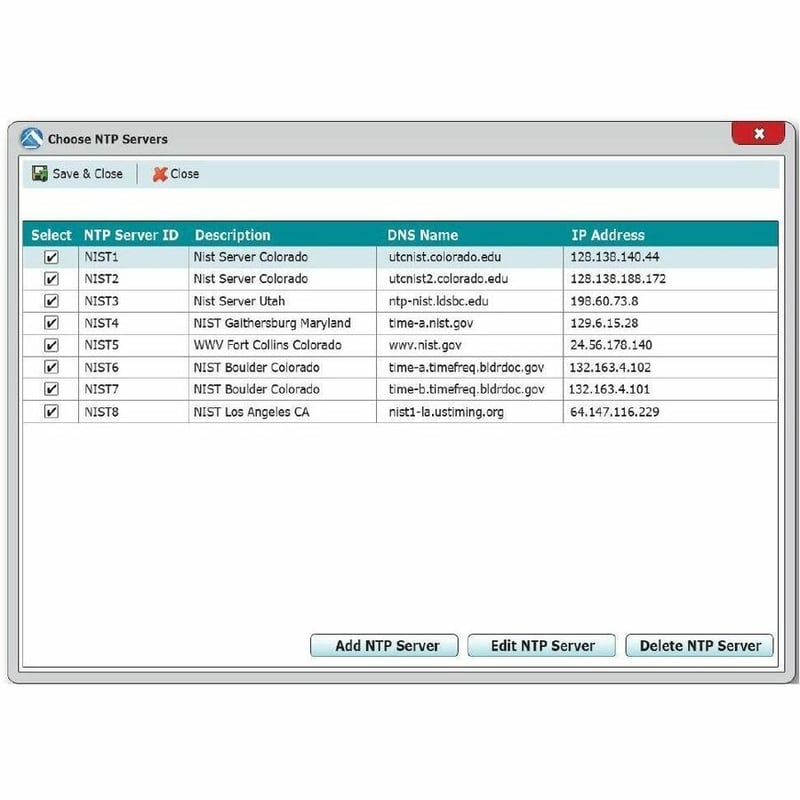This screenshot has width=800, height=800.
Task: Click the Delete NTP Server button
Action: (699, 645)
